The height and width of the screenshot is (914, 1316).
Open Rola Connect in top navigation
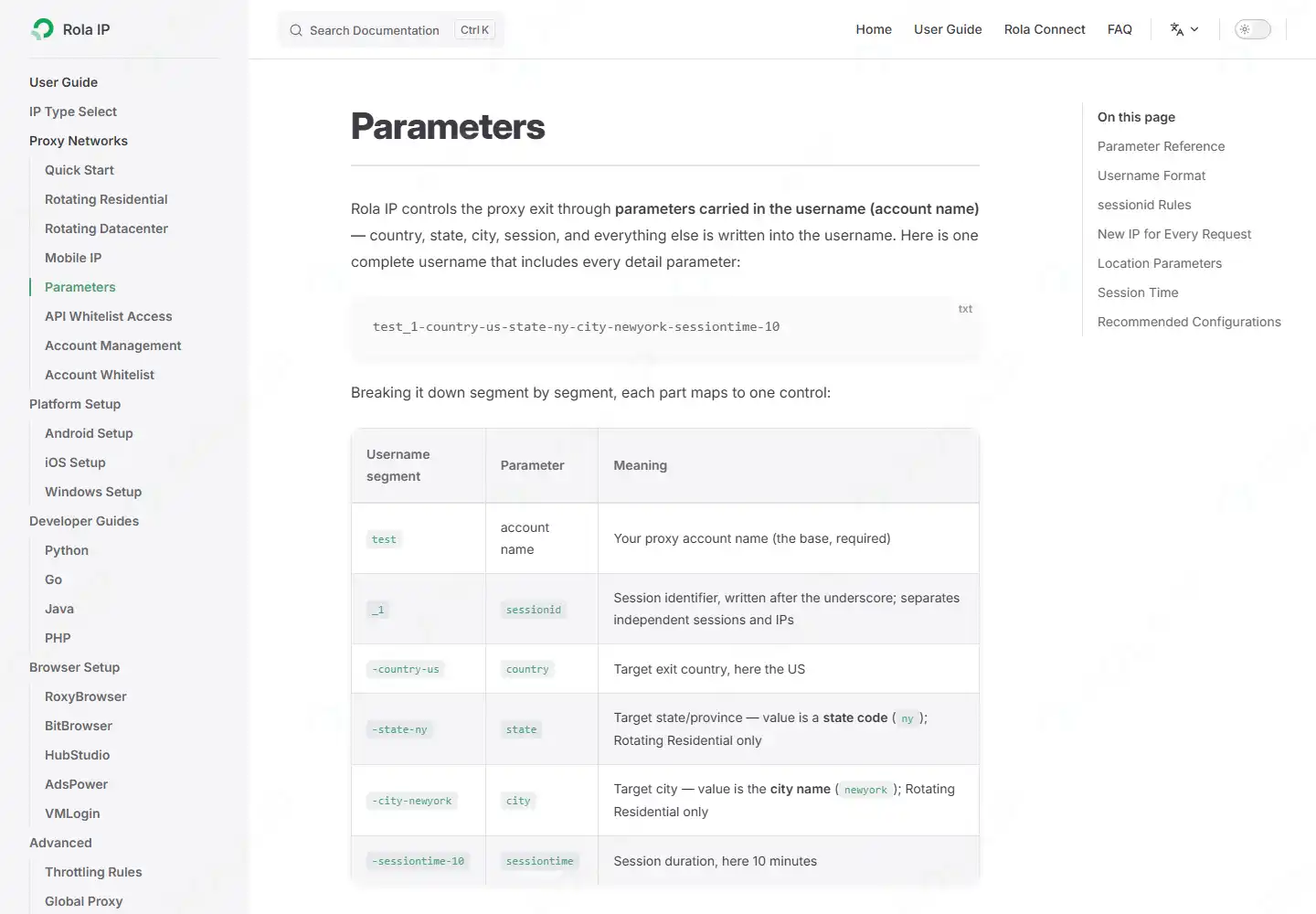(1045, 29)
